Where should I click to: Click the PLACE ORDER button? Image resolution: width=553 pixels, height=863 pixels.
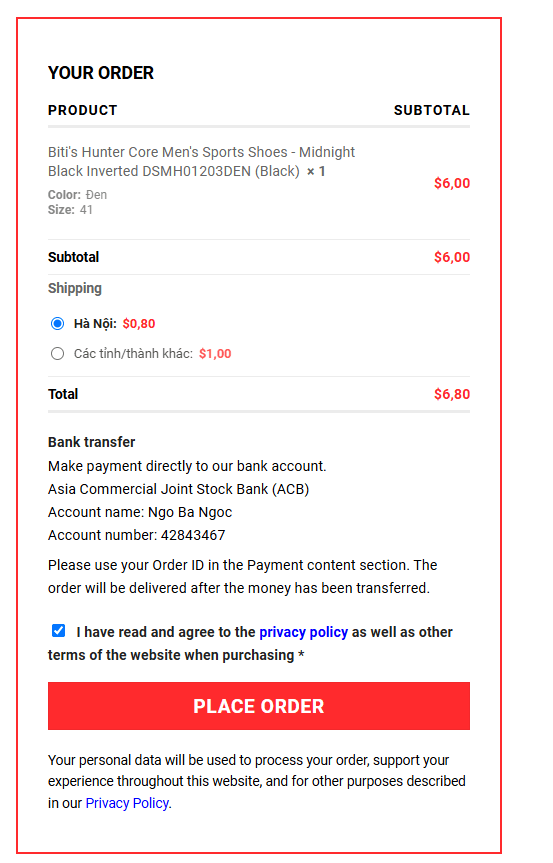coord(259,706)
